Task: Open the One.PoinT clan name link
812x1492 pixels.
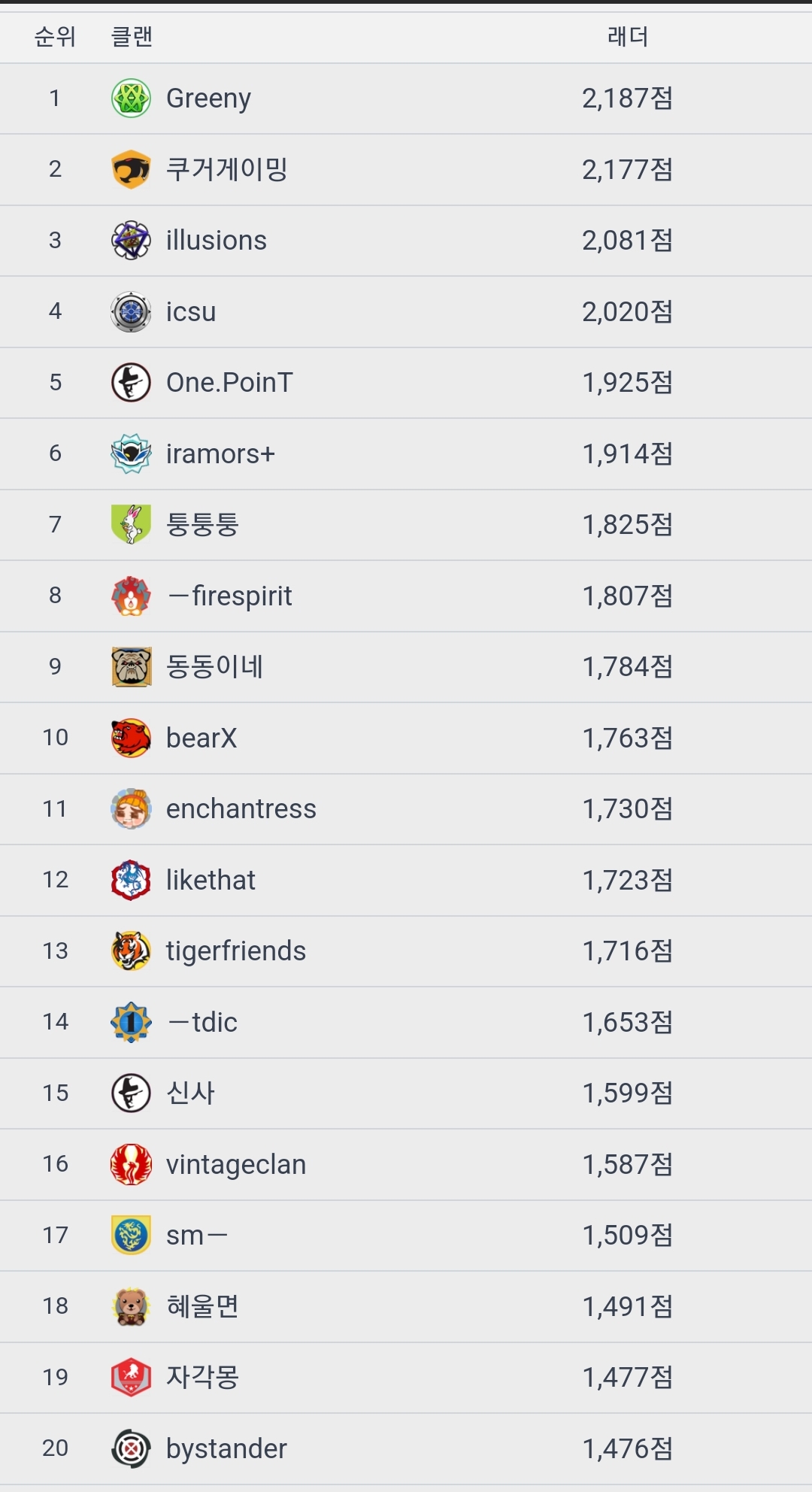Action: click(x=229, y=383)
